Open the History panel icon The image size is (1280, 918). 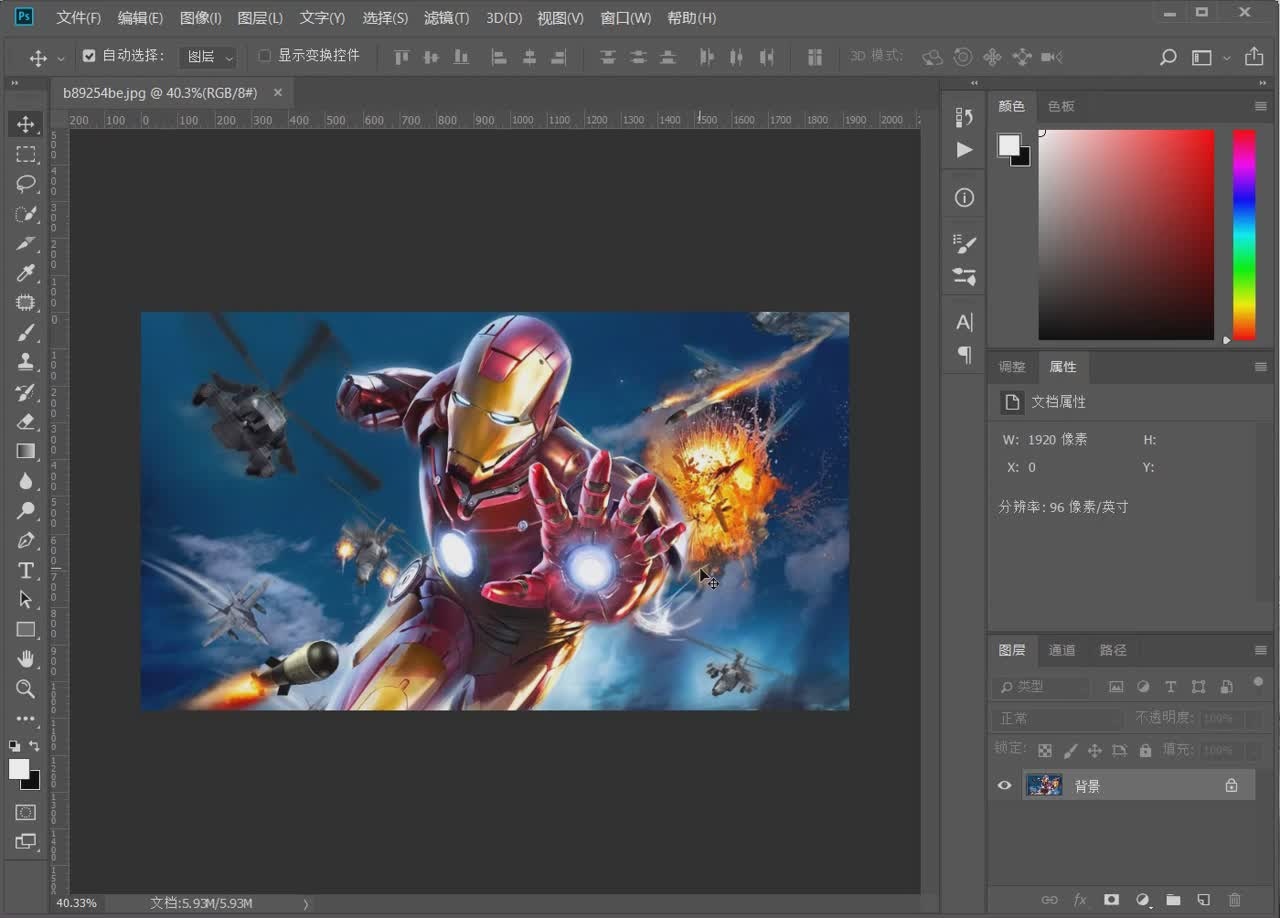964,117
